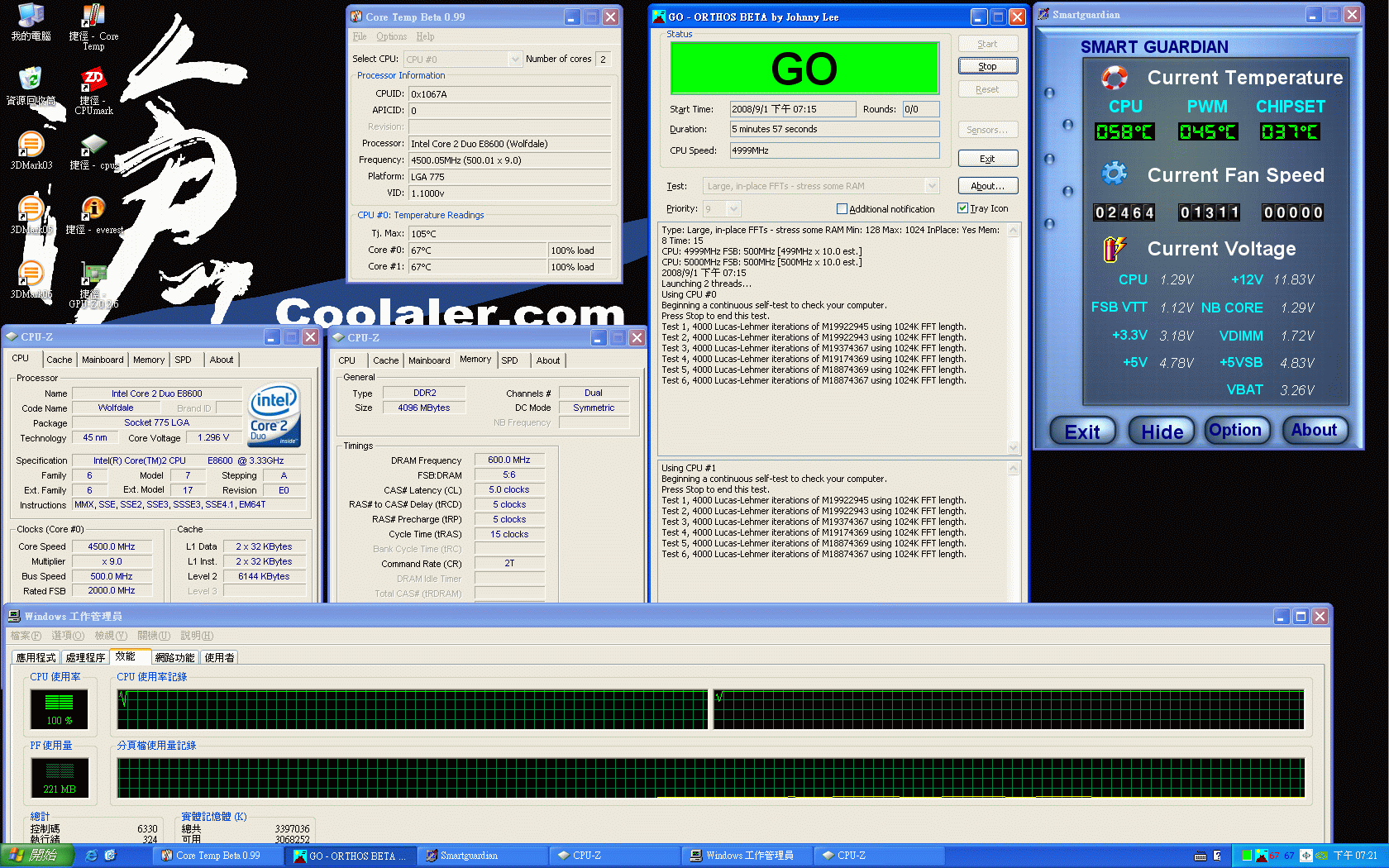Screen dimensions: 1389x868
Task: Click the CPU temperature display 058°C
Action: tap(1124, 131)
